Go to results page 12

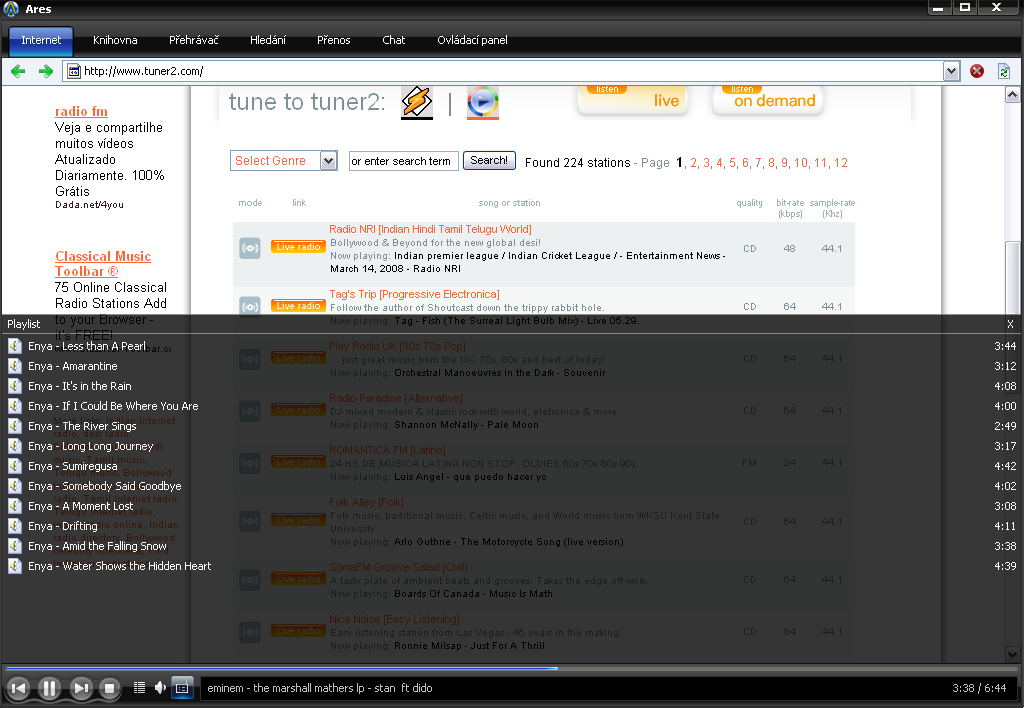click(840, 163)
